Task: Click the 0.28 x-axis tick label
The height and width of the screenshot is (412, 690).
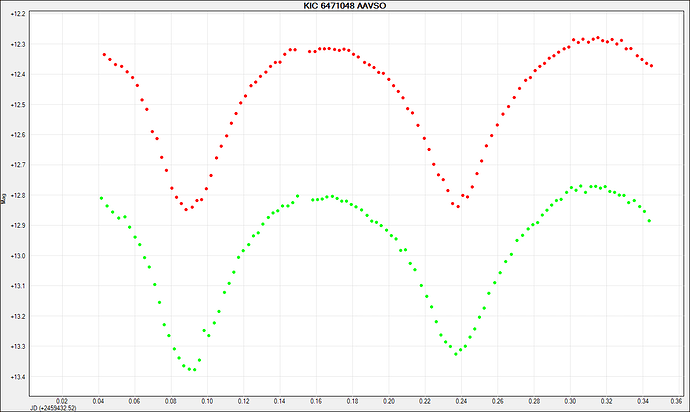Action: [534, 401]
